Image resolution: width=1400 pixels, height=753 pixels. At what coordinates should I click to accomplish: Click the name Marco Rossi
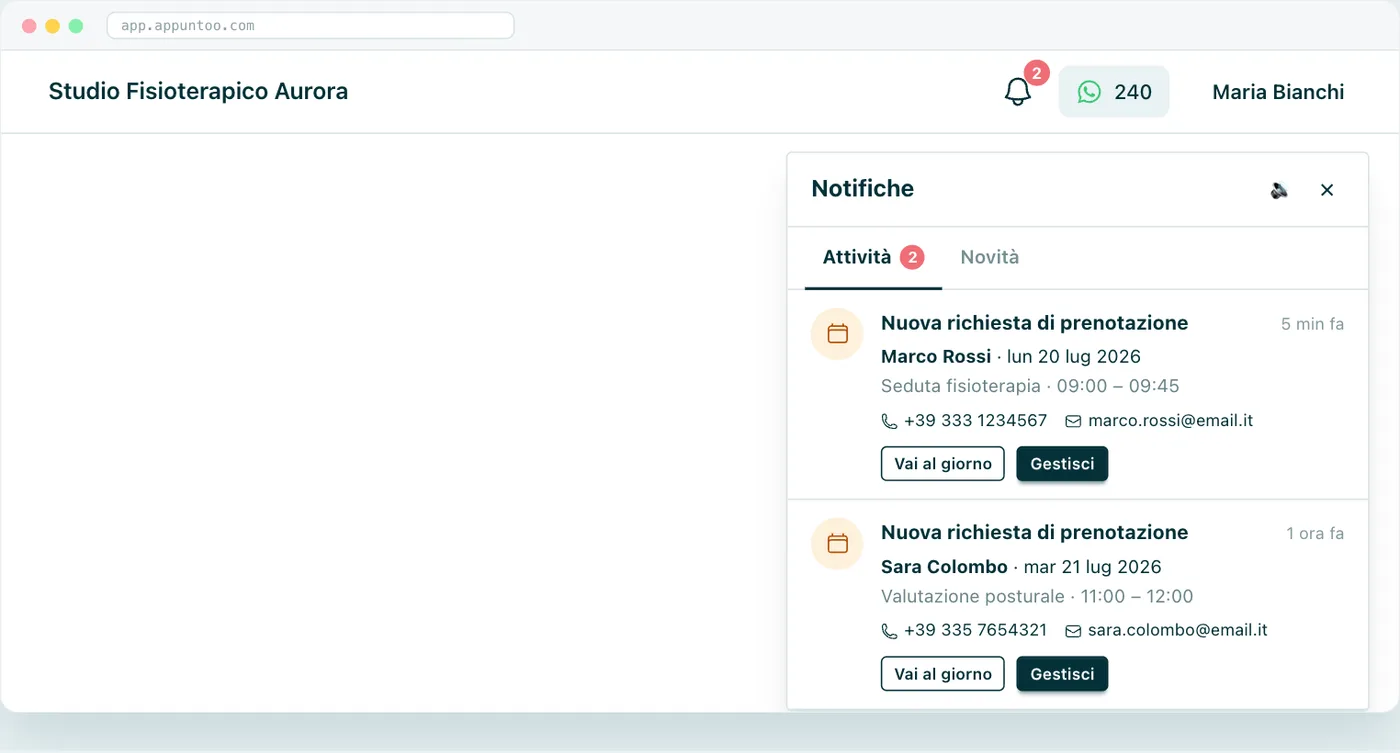click(x=936, y=357)
